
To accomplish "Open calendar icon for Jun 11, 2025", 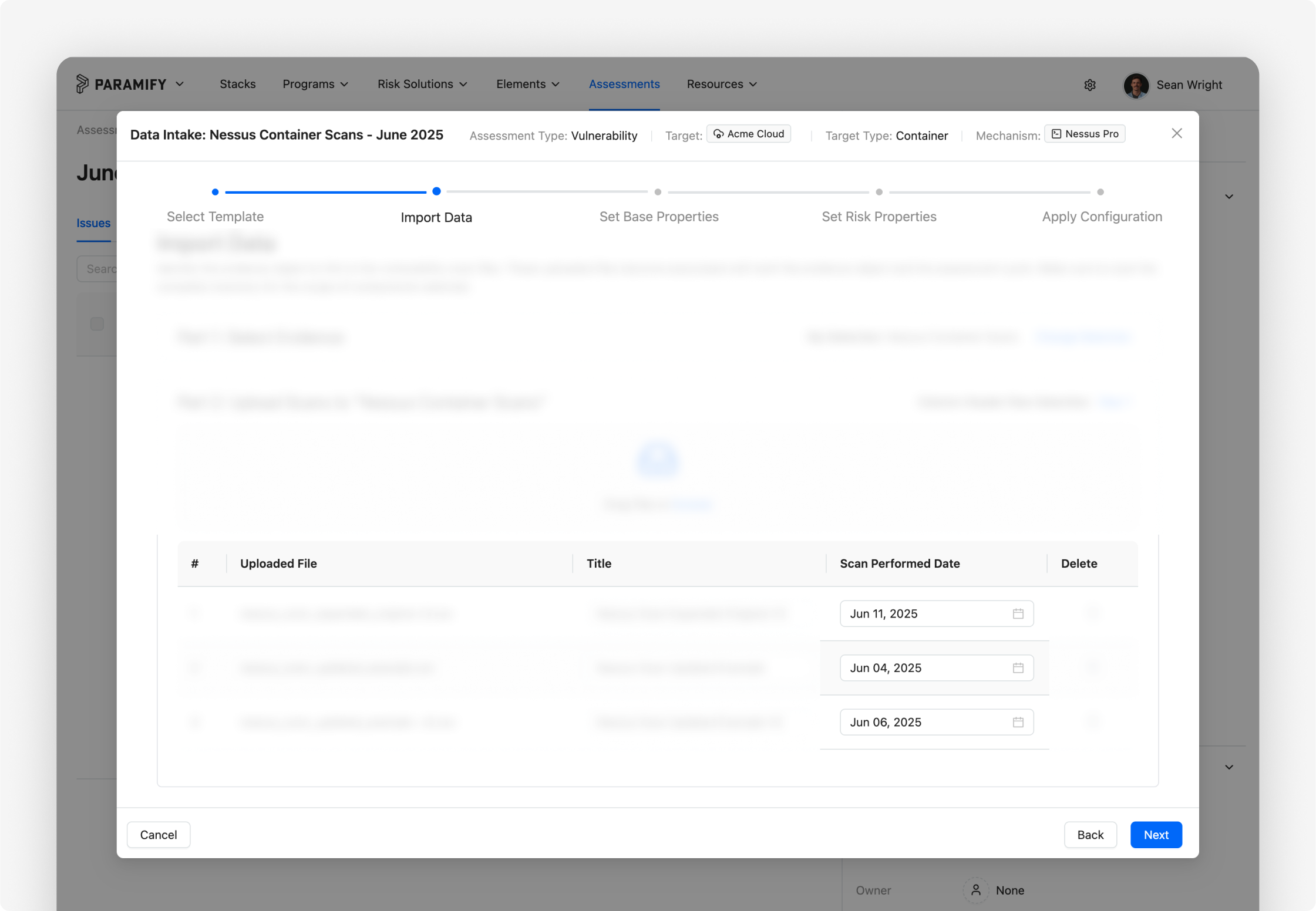I will [x=1018, y=613].
